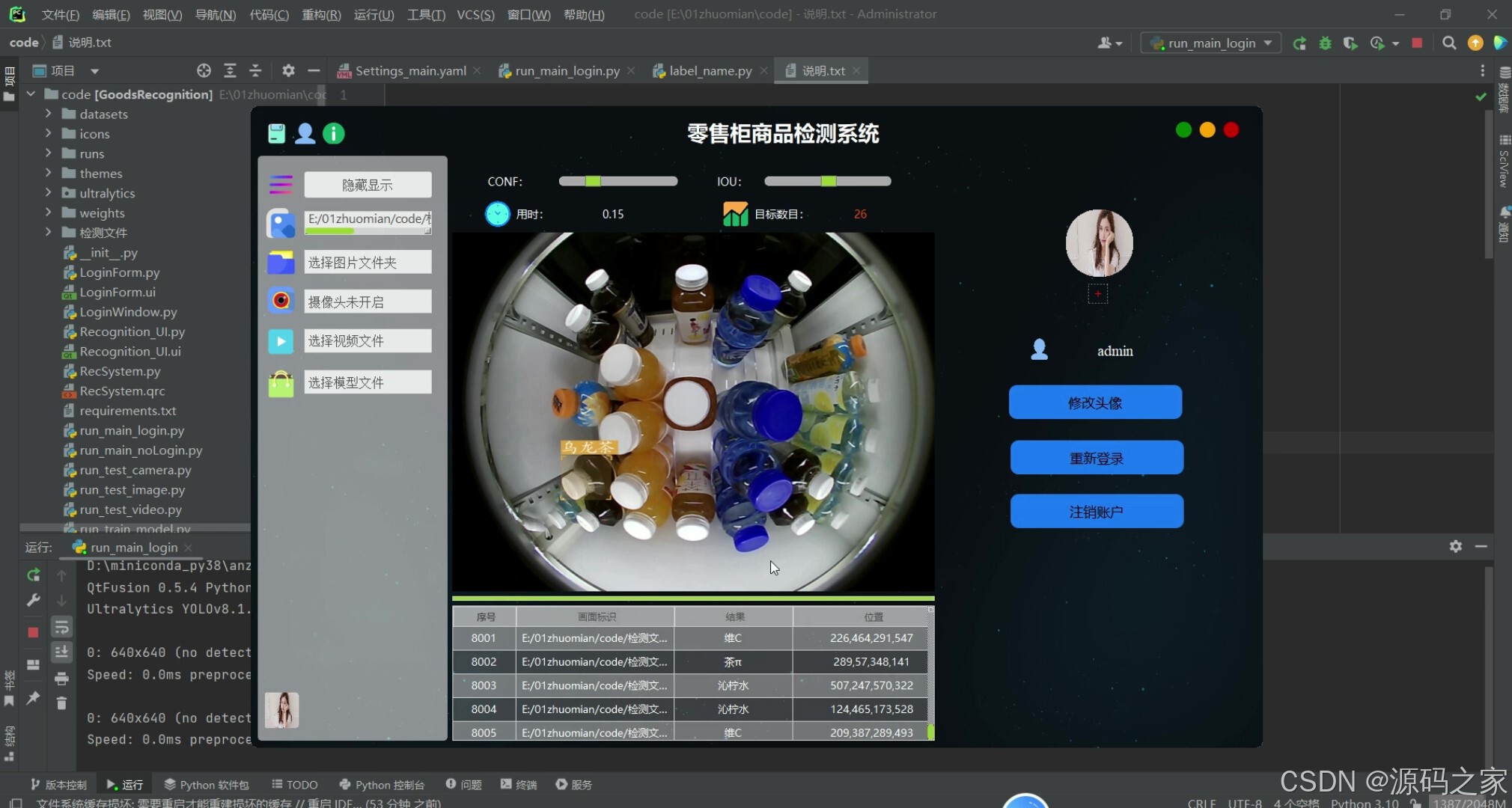Image resolution: width=1512 pixels, height=808 pixels.
Task: Click the blue user profile icon in header
Action: (305, 133)
